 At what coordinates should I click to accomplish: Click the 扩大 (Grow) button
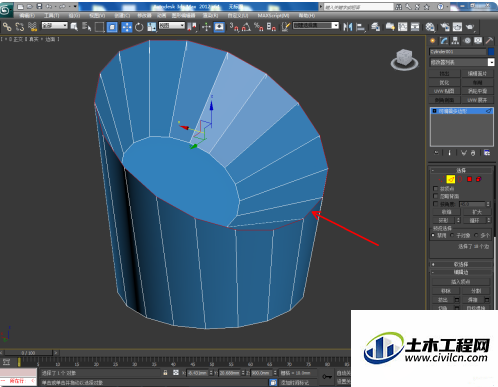[x=477, y=212]
